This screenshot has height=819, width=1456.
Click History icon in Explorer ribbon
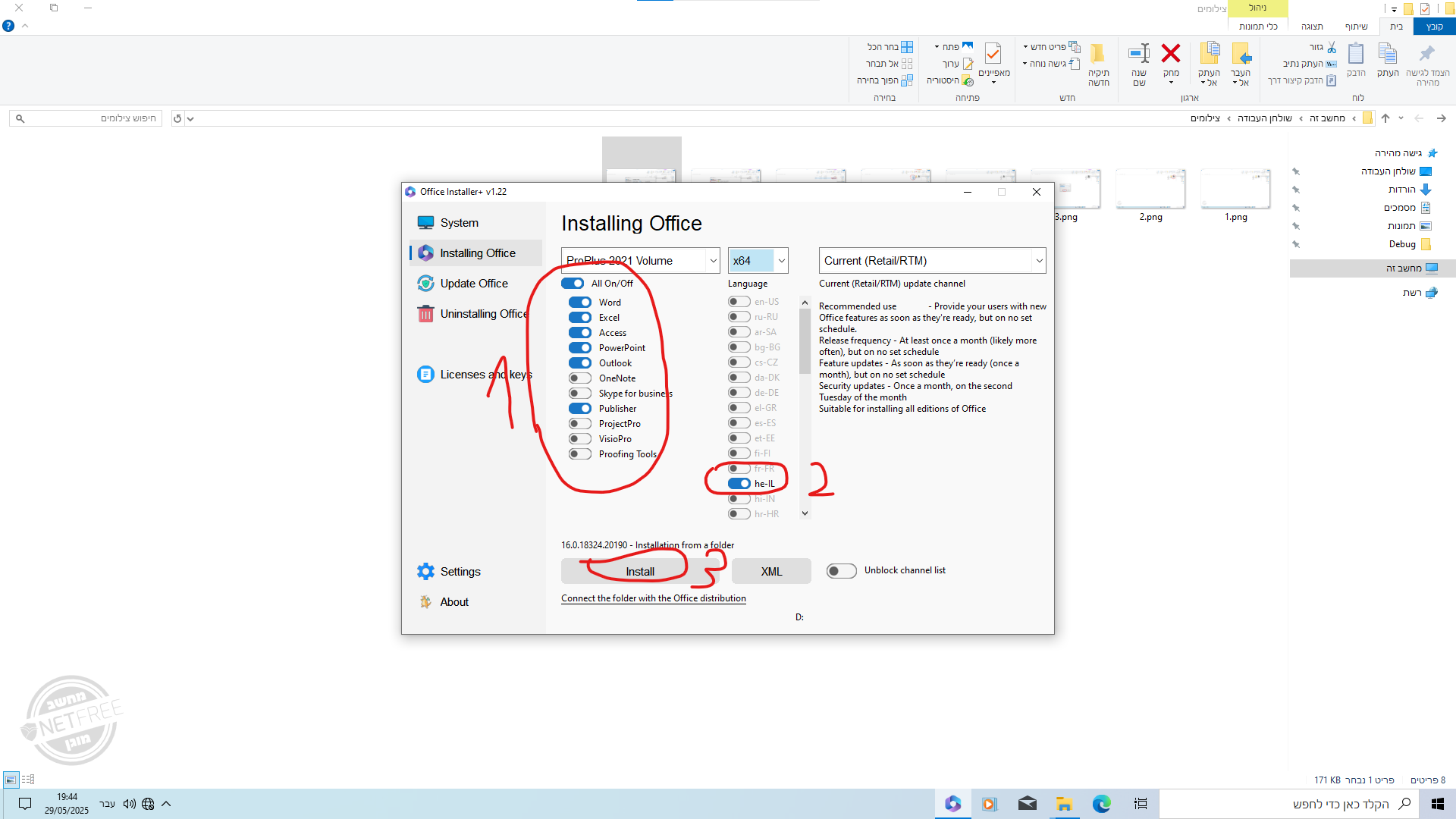(968, 80)
